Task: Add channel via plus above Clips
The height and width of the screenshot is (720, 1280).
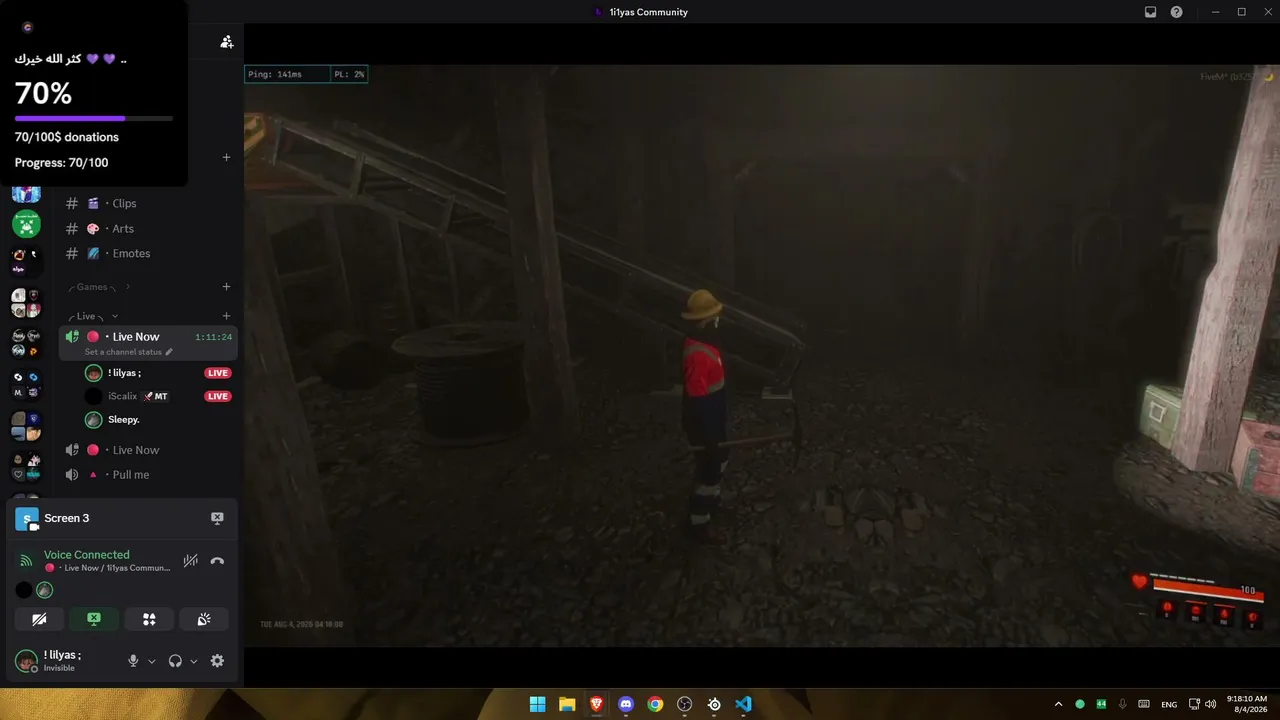Action: (226, 157)
